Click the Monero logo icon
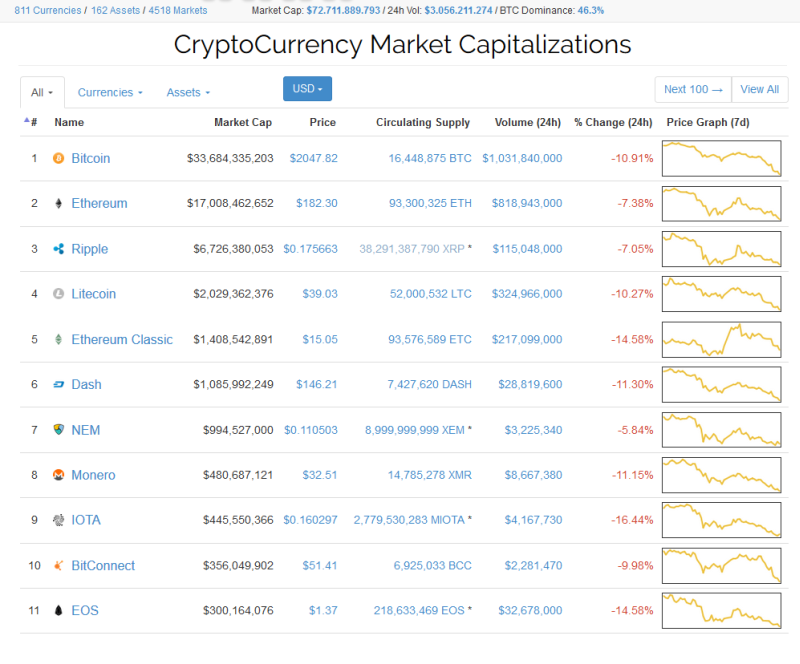This screenshot has height=664, width=800. coord(58,475)
